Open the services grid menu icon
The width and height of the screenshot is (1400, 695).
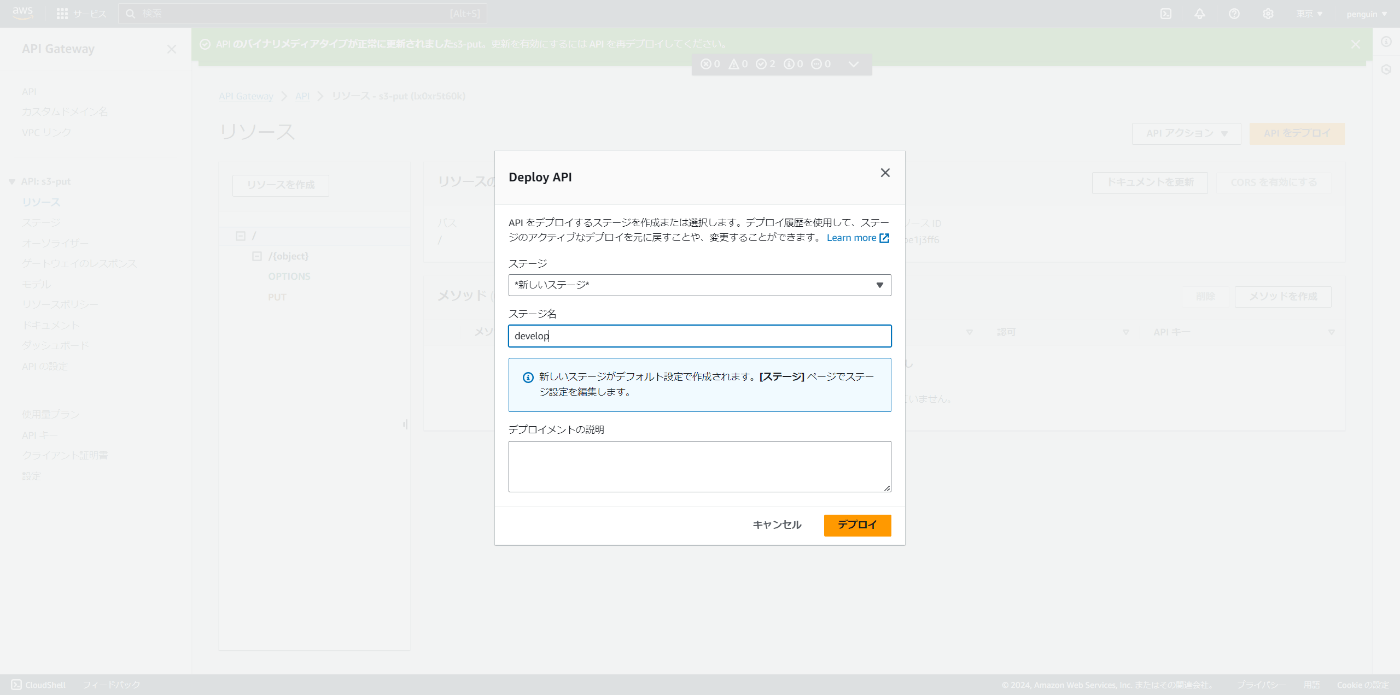pos(62,14)
